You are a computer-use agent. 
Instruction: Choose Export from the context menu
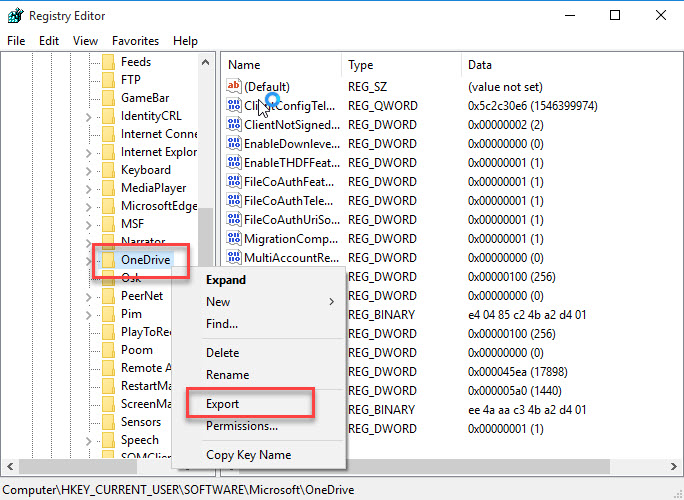[259, 404]
